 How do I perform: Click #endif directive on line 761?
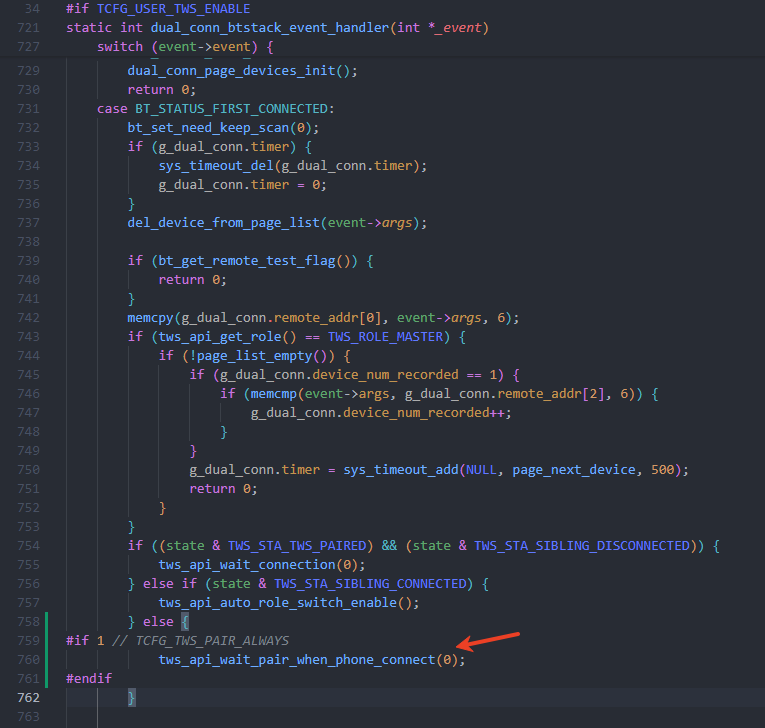click(x=89, y=679)
